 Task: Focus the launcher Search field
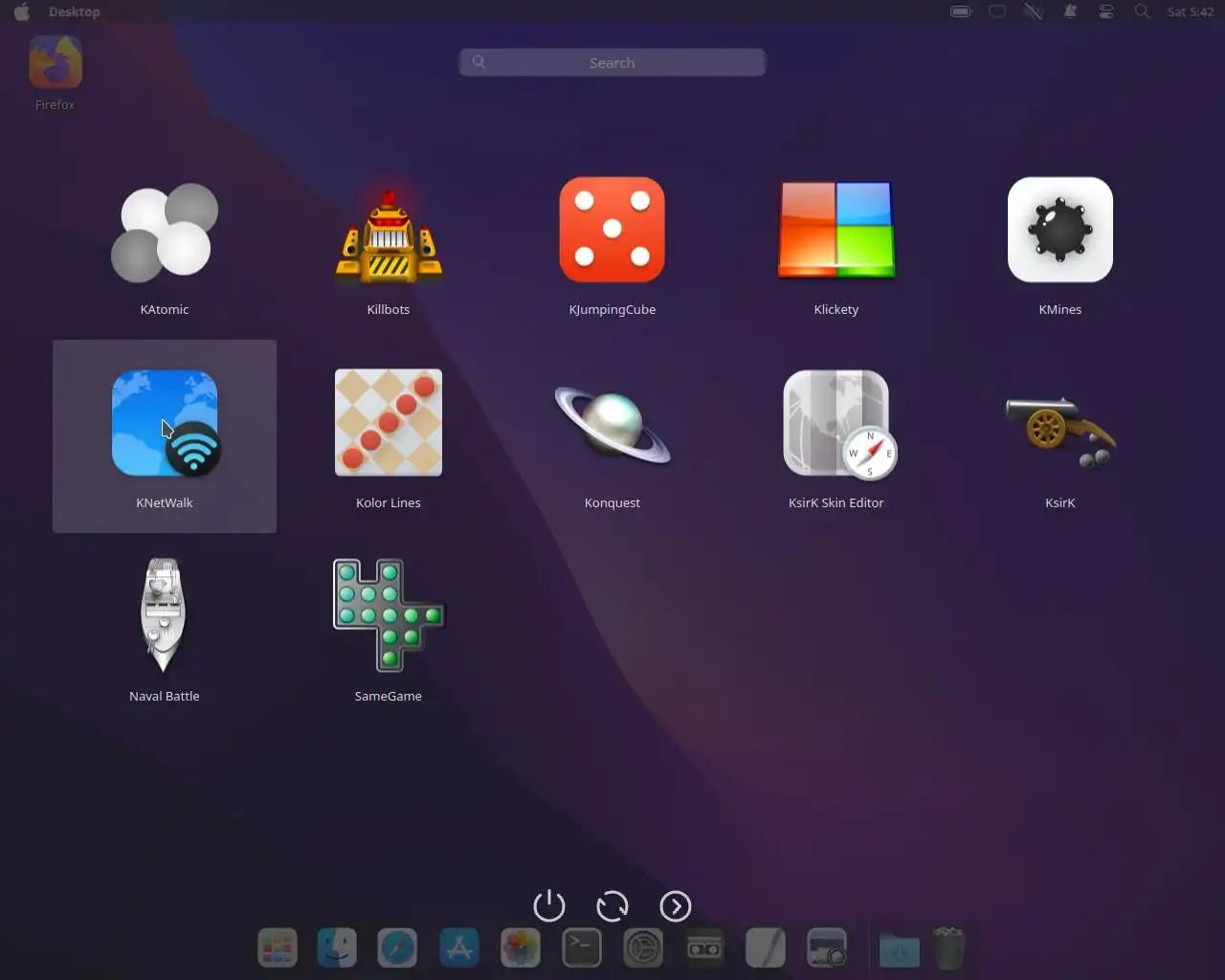[x=612, y=62]
